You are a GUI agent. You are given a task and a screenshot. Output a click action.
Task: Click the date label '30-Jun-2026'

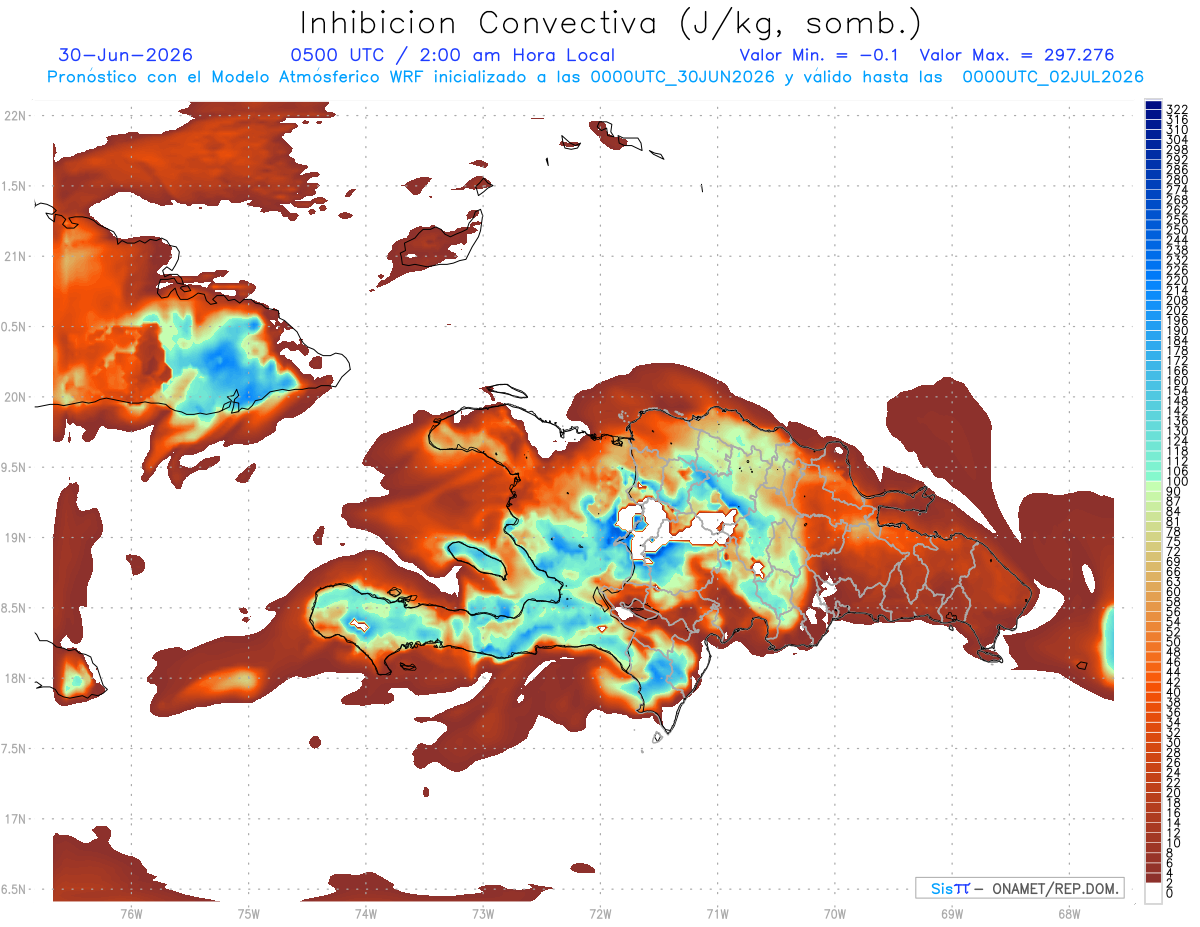tap(126, 55)
